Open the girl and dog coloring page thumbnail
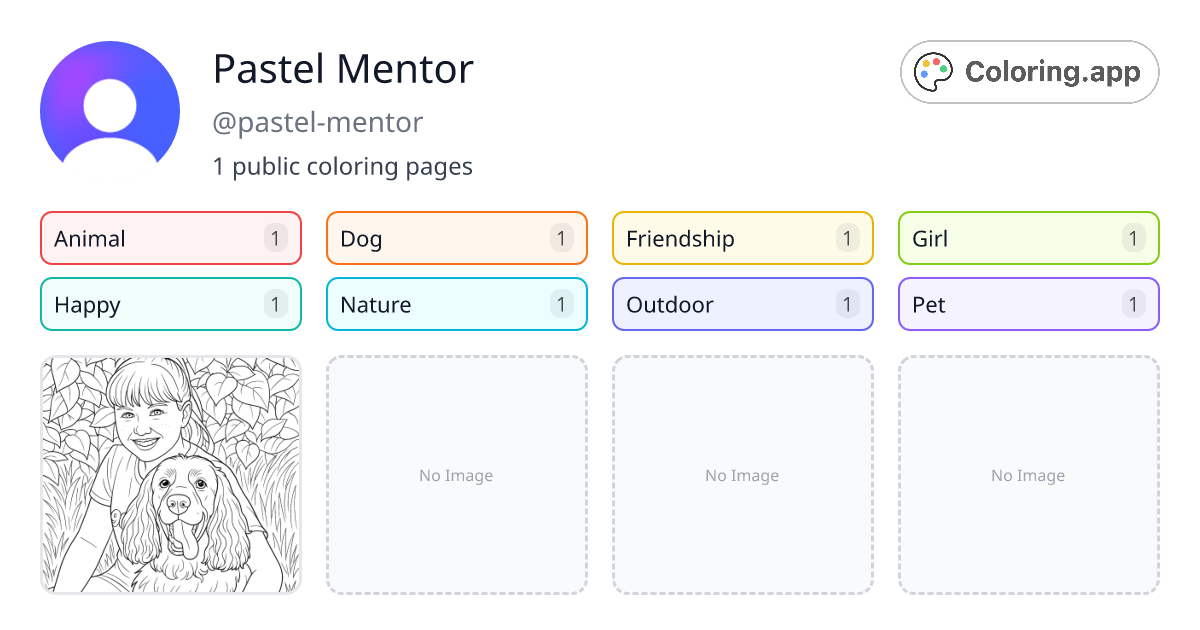Image resolution: width=1200 pixels, height=630 pixels. [170, 475]
